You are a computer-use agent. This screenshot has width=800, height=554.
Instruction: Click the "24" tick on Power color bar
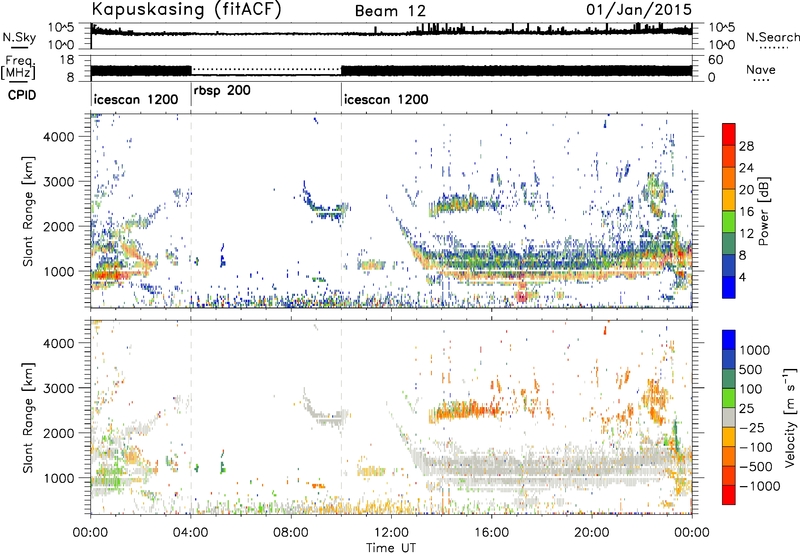[x=746, y=168]
